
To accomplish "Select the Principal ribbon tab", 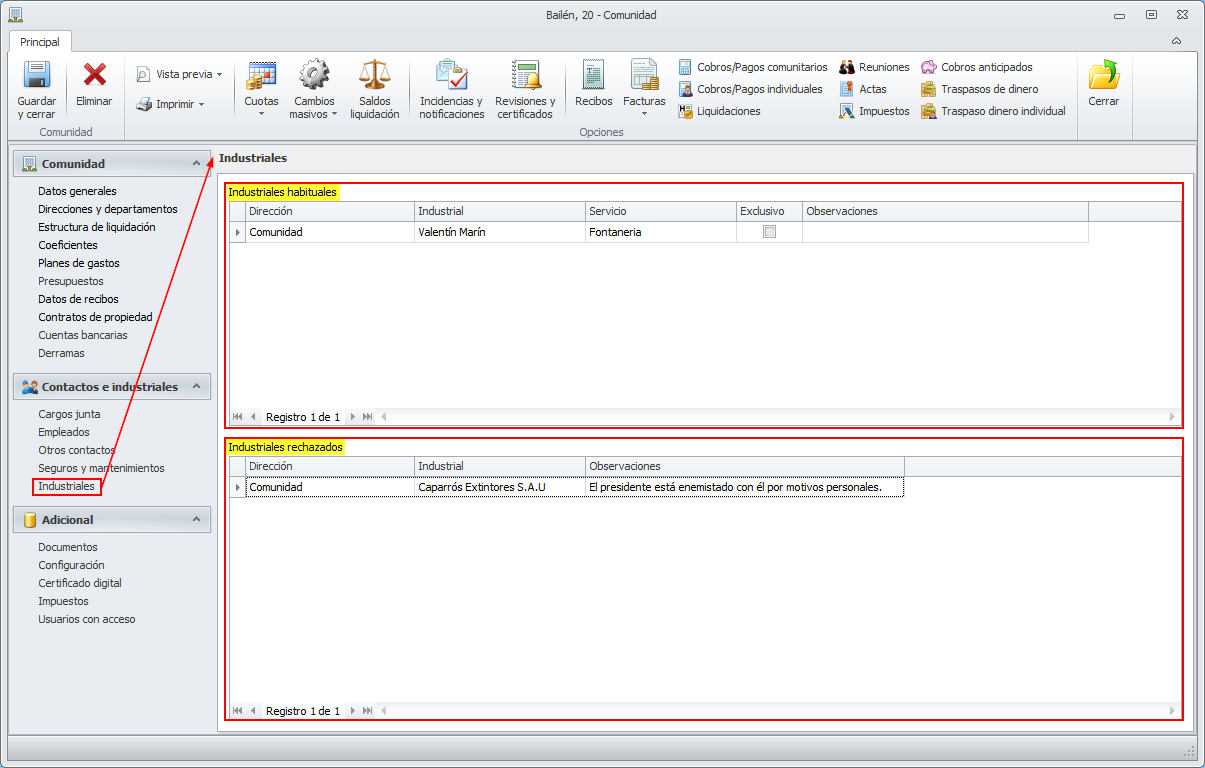I will [40, 42].
